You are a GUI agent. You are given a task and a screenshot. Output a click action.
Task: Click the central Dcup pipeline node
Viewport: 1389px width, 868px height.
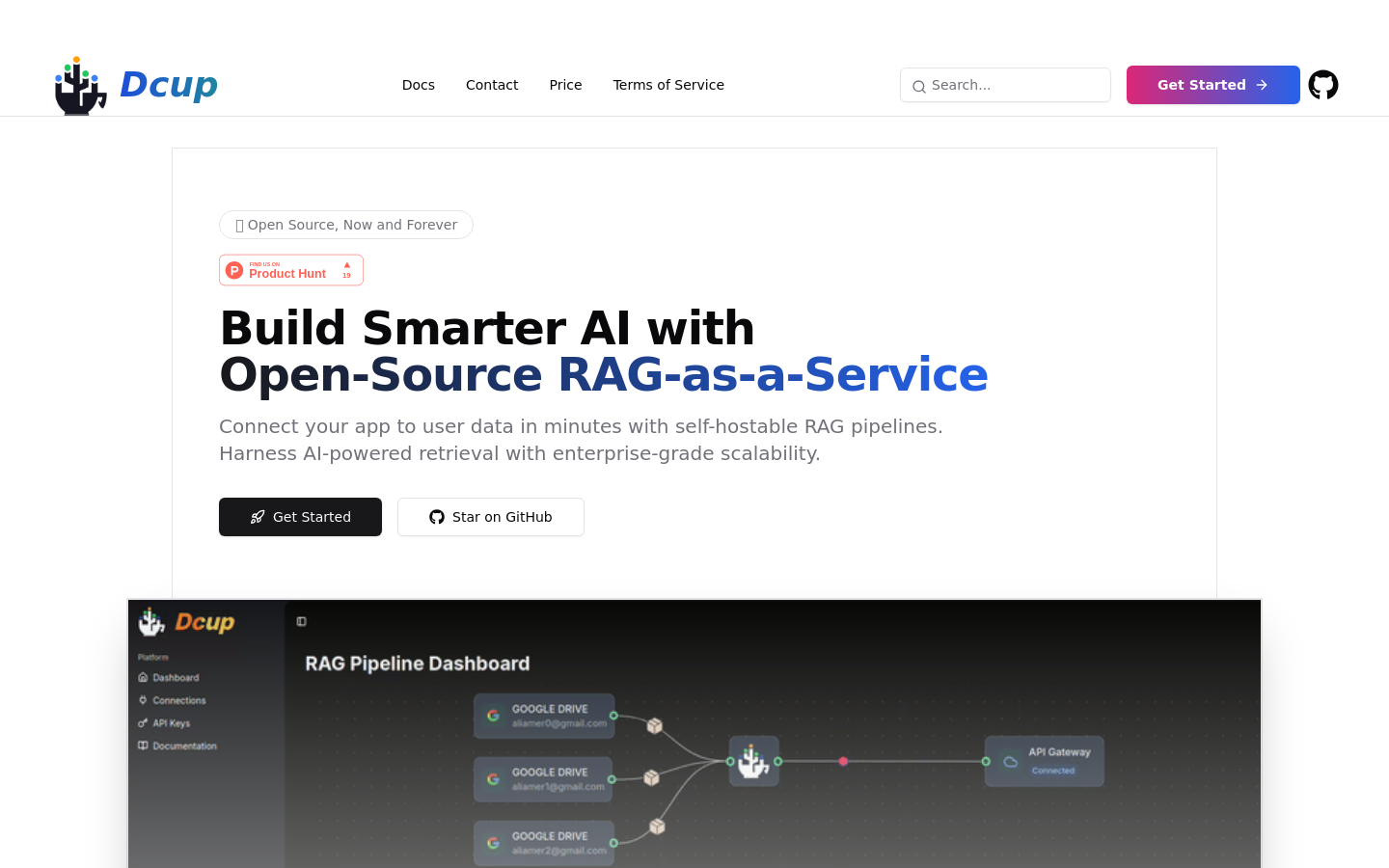tap(753, 761)
